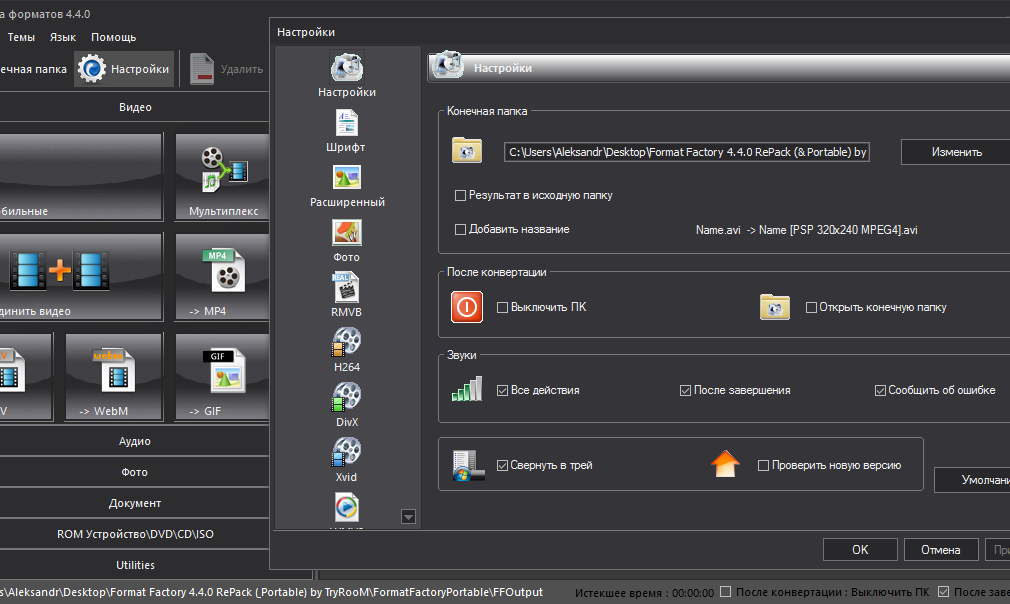The image size is (1010, 604).
Task: Toggle Открыть конечную папку checkbox
Action: 812,308
